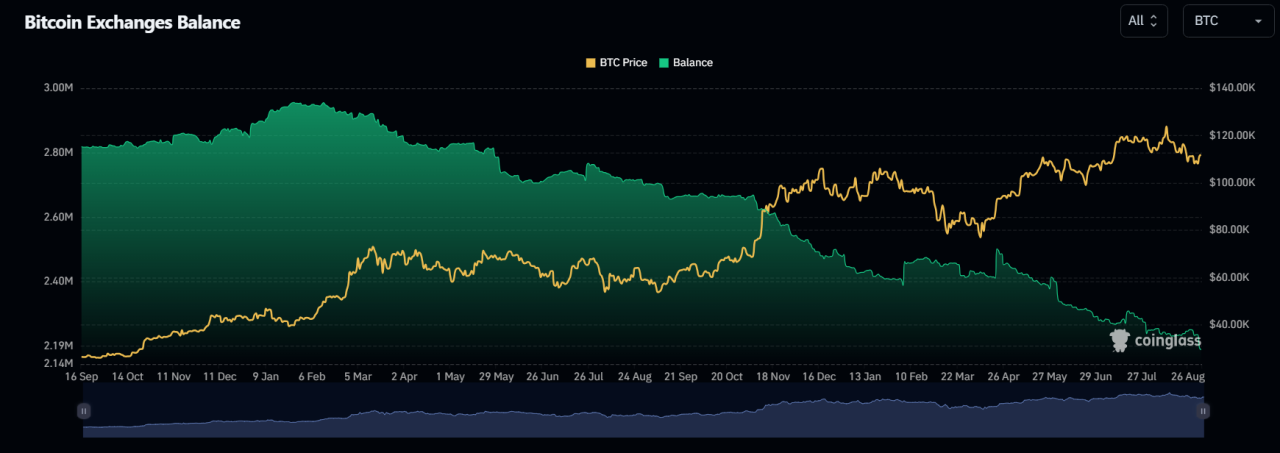Open the All time range dropdown
This screenshot has width=1280, height=453.
click(1144, 21)
